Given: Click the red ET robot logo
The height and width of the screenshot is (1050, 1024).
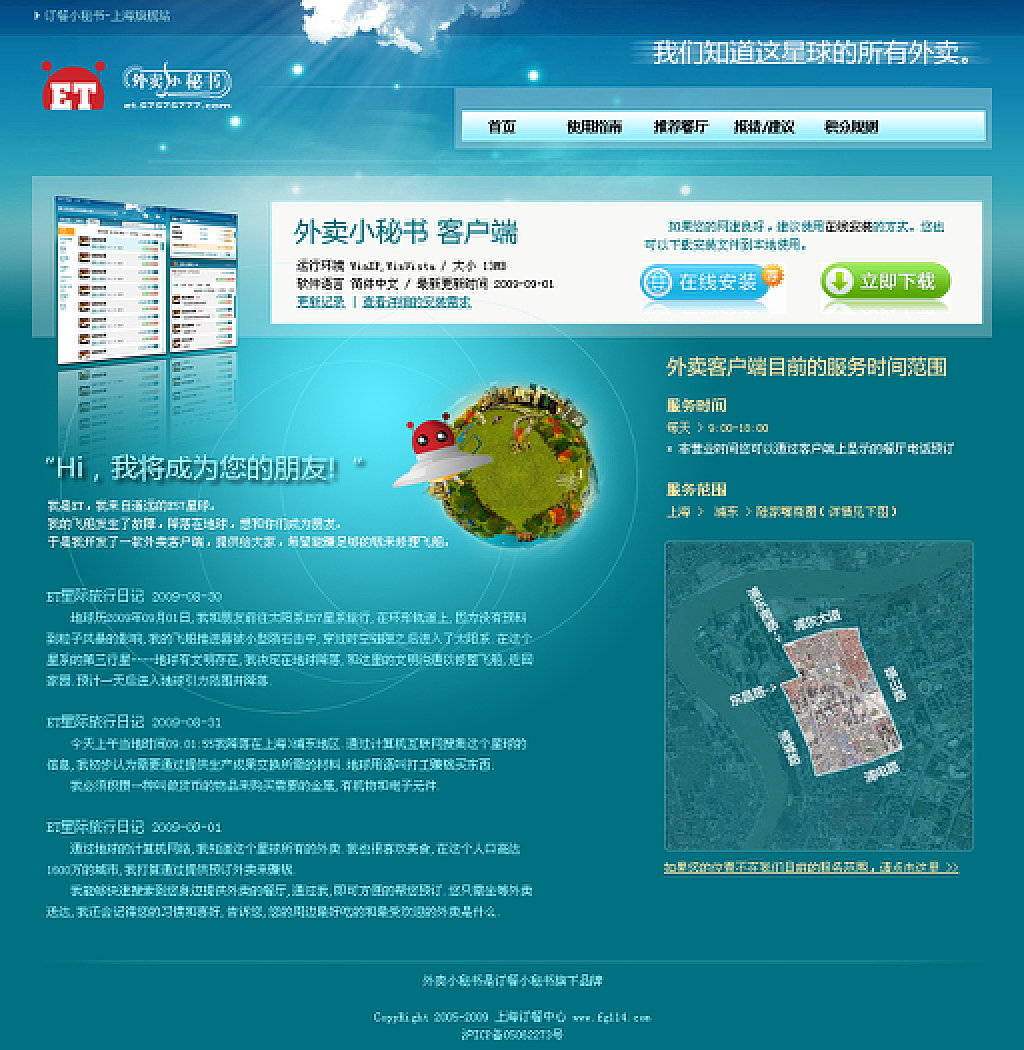Looking at the screenshot, I should (x=72, y=87).
